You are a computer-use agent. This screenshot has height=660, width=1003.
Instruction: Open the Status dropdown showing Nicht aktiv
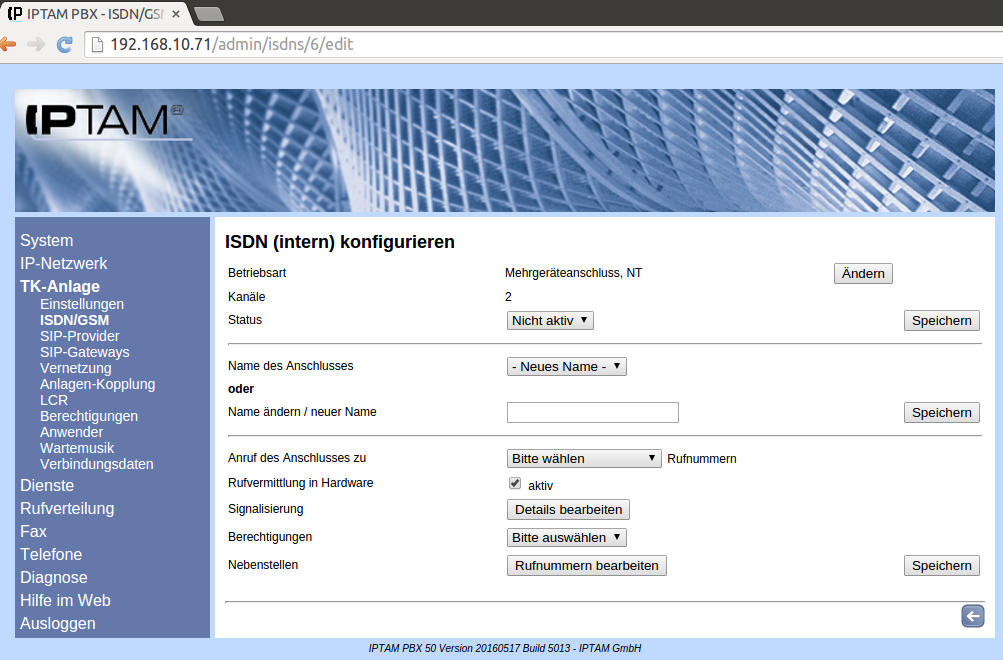tap(550, 320)
